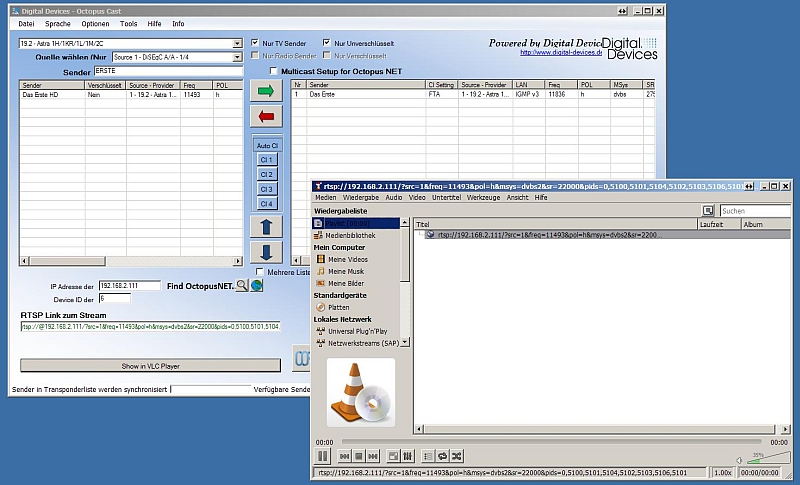Pause playback in VLC

pos(323,456)
